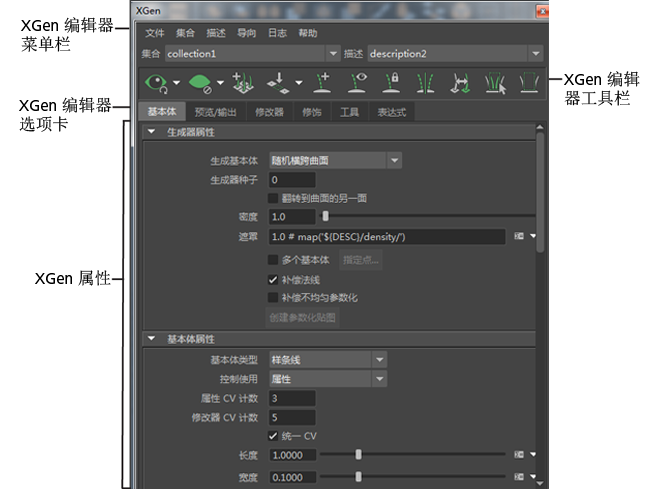Close the XGen window
650x489 pixels.
point(543,11)
